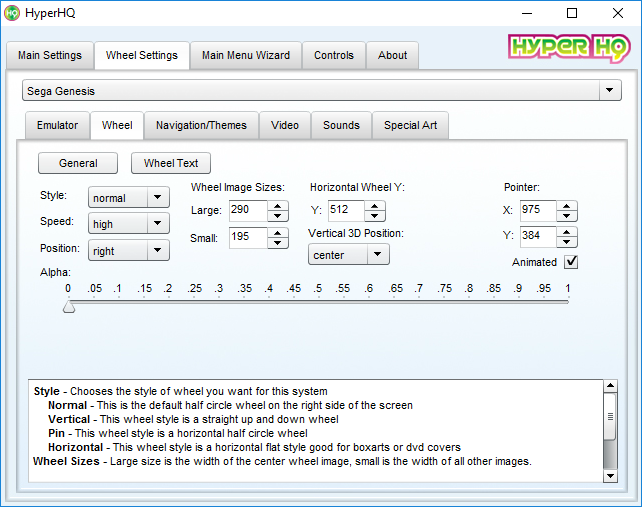Click the Pointer X input field

click(538, 211)
